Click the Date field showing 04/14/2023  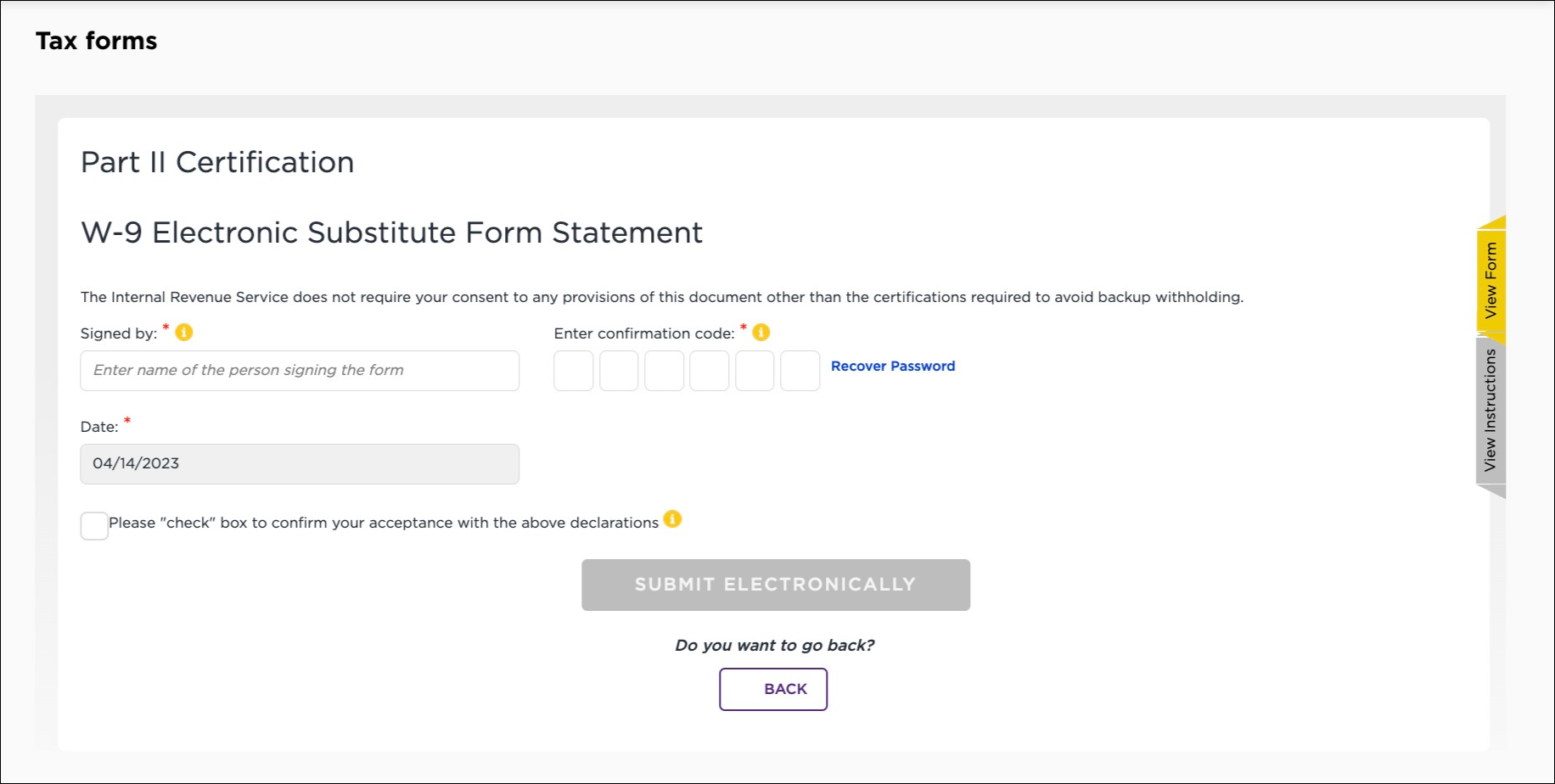300,464
